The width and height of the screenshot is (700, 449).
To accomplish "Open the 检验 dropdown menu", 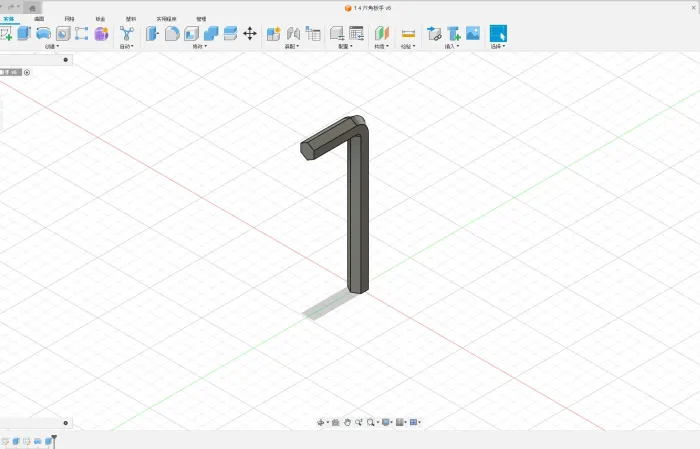I will [x=408, y=46].
